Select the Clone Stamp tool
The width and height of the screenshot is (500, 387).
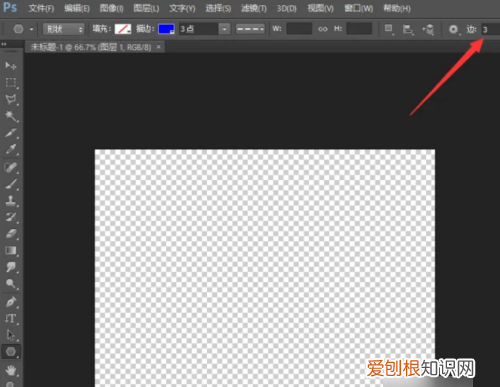11,200
